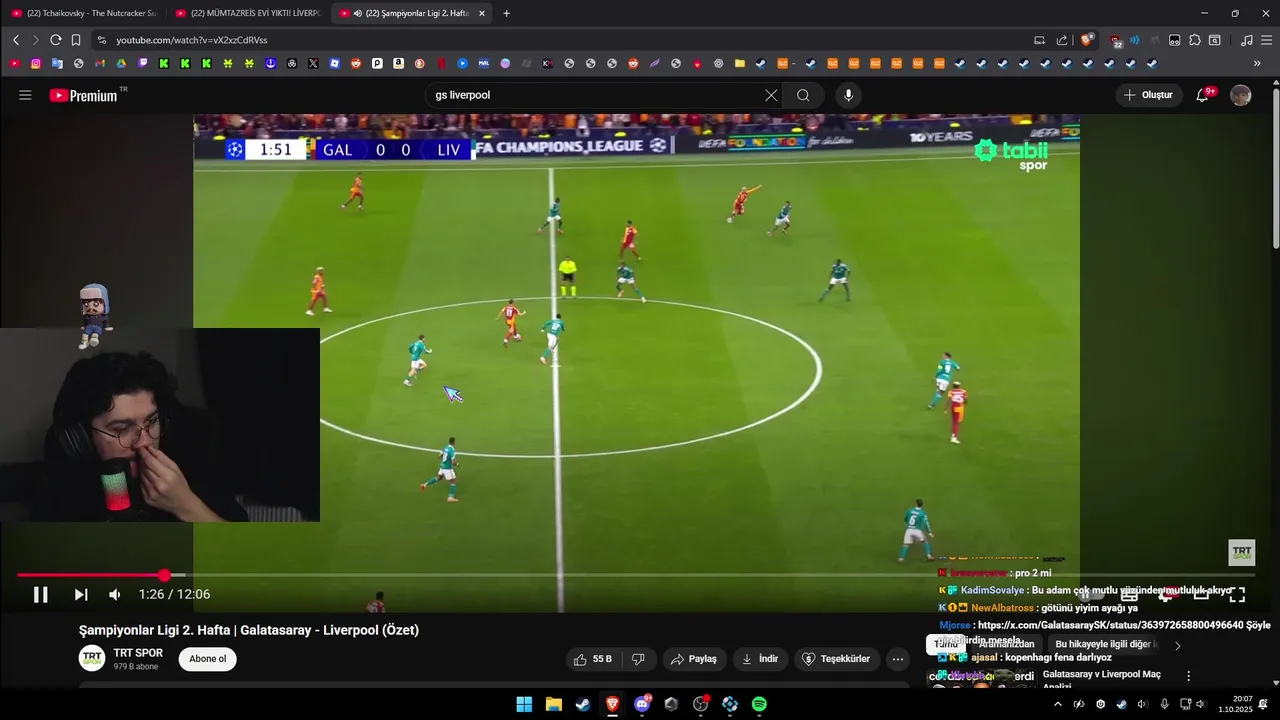Open the related video's three-dot options
Image resolution: width=1280 pixels, height=720 pixels.
[1188, 676]
